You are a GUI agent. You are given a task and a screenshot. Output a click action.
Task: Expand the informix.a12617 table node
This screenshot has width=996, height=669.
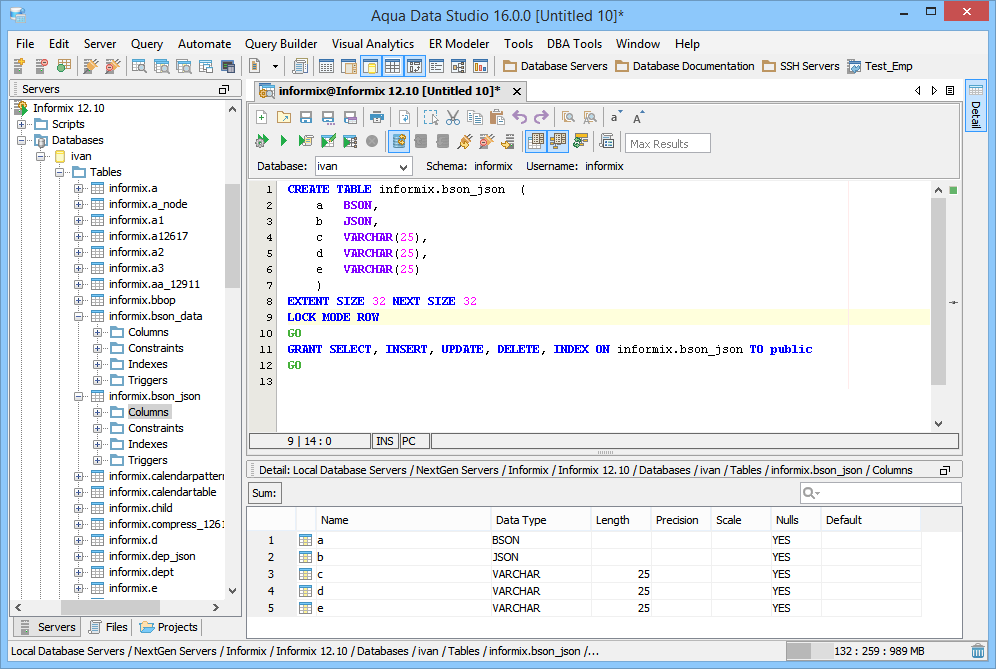(x=79, y=236)
